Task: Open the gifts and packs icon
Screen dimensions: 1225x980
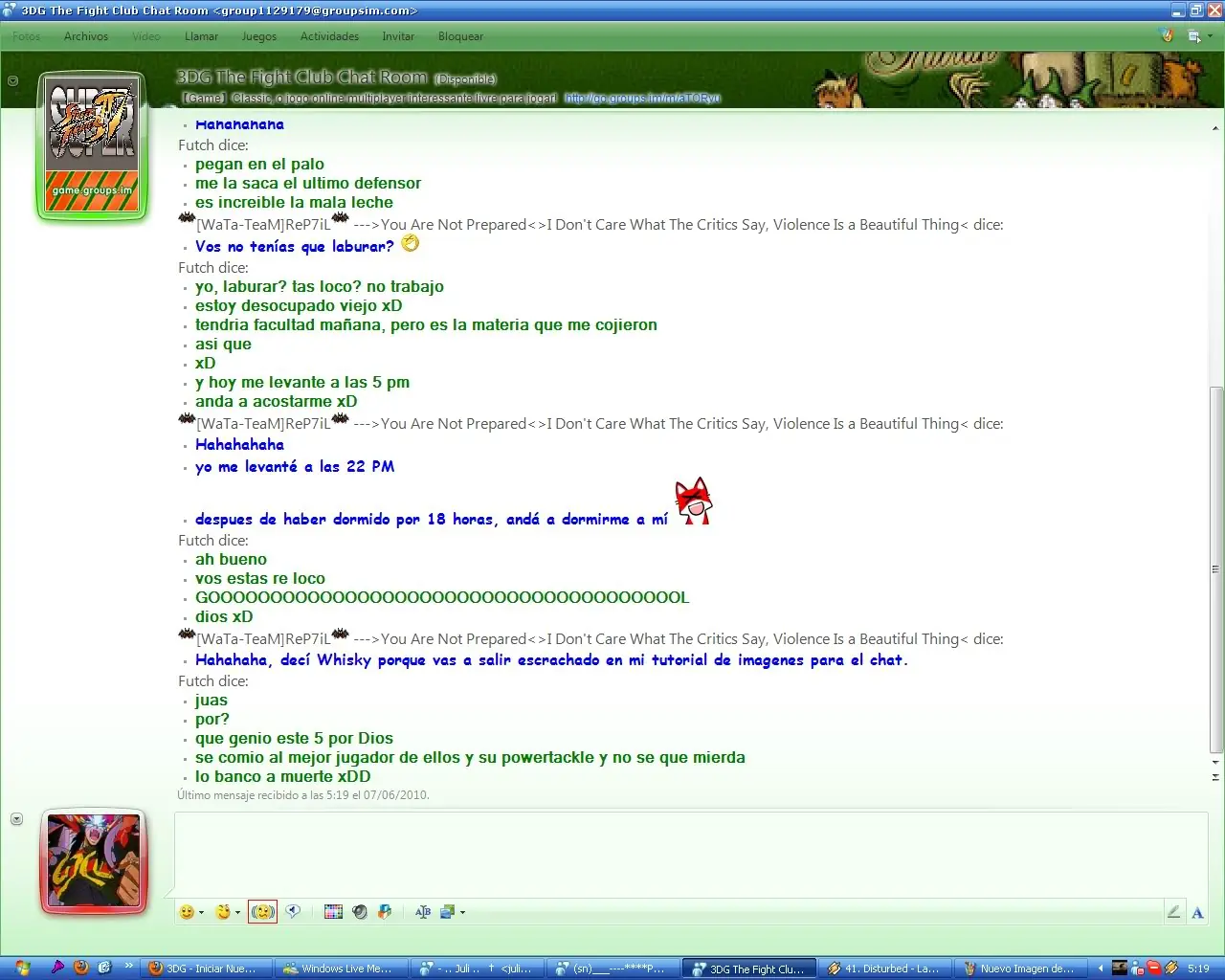Action: tap(385, 912)
